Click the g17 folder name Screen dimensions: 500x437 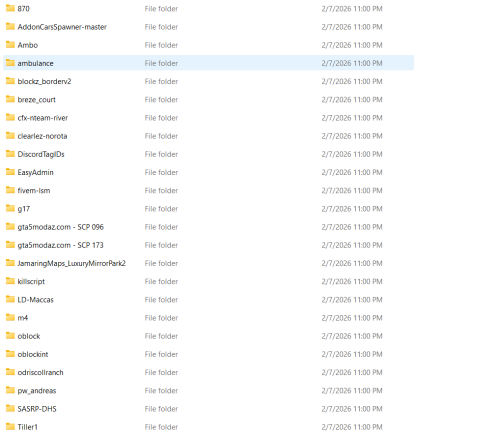24,209
